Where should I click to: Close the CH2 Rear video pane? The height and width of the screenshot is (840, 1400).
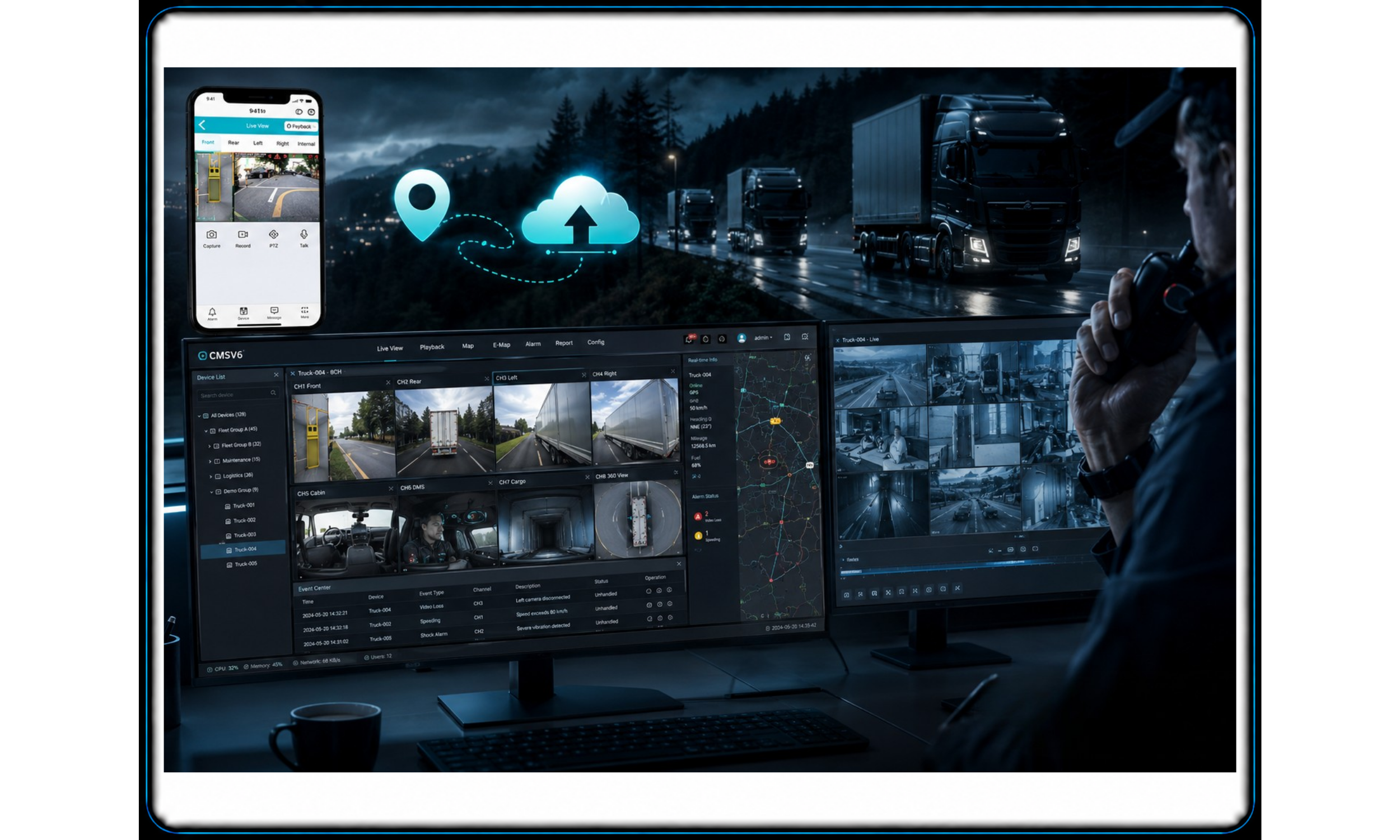pyautogui.click(x=487, y=378)
